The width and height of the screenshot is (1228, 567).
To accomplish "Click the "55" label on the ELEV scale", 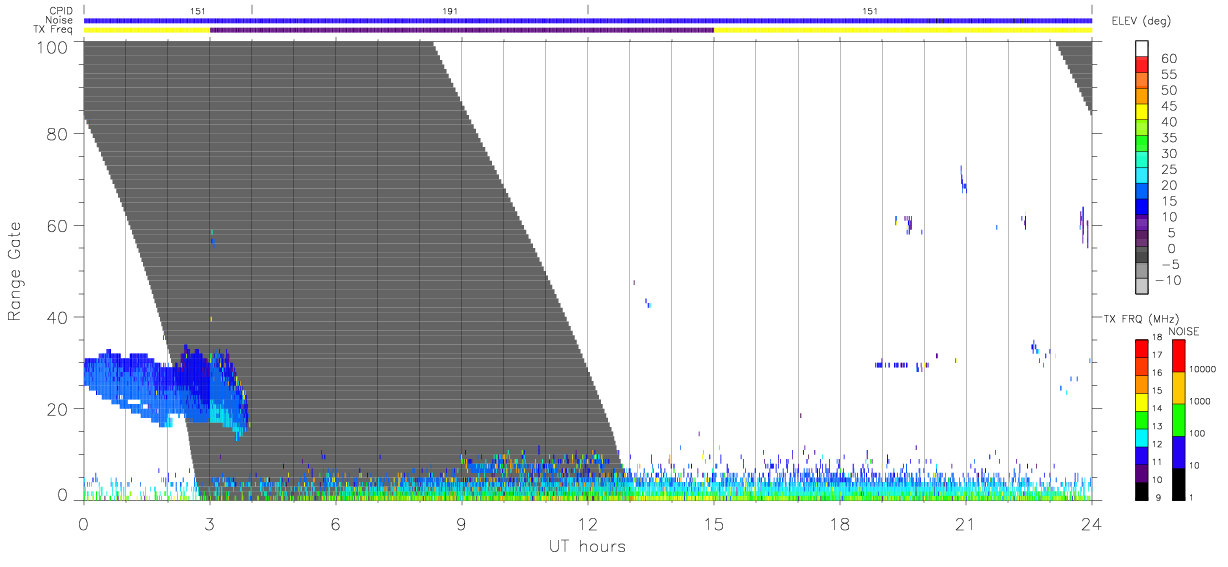I will pos(1169,75).
